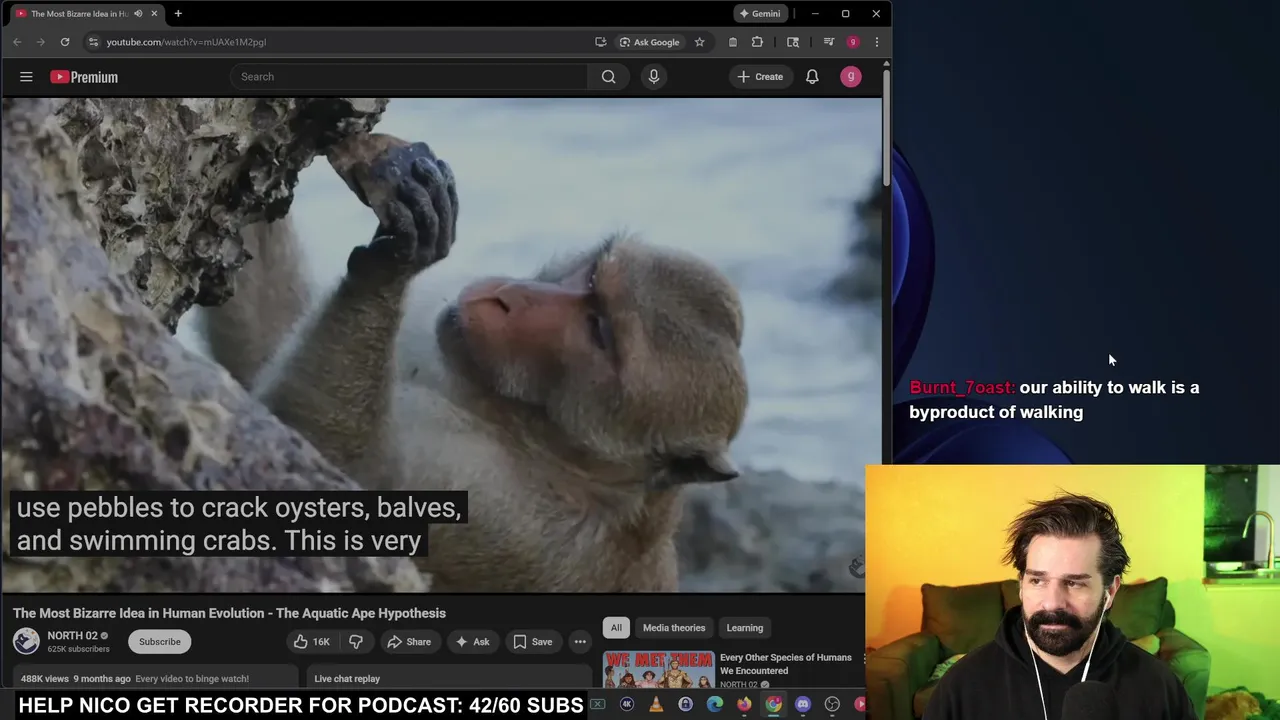Click Ask Google in address bar
Image resolution: width=1280 pixels, height=720 pixels.
click(x=649, y=42)
